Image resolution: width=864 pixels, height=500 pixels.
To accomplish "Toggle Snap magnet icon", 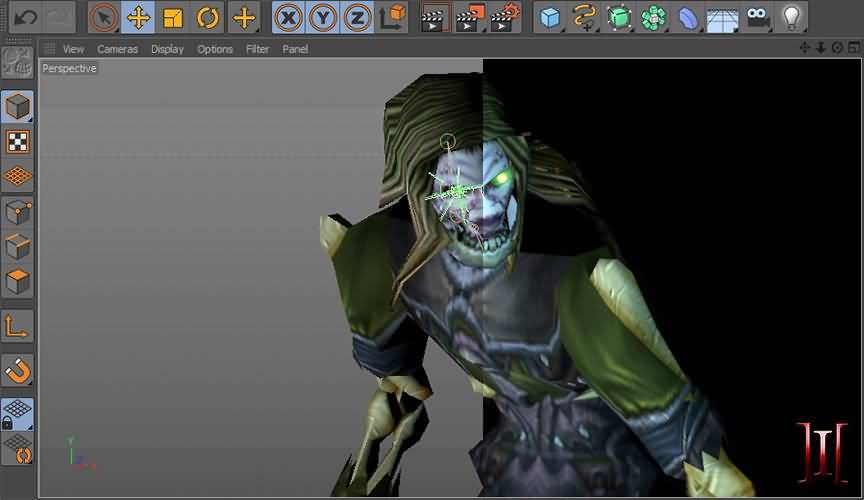I will [17, 370].
